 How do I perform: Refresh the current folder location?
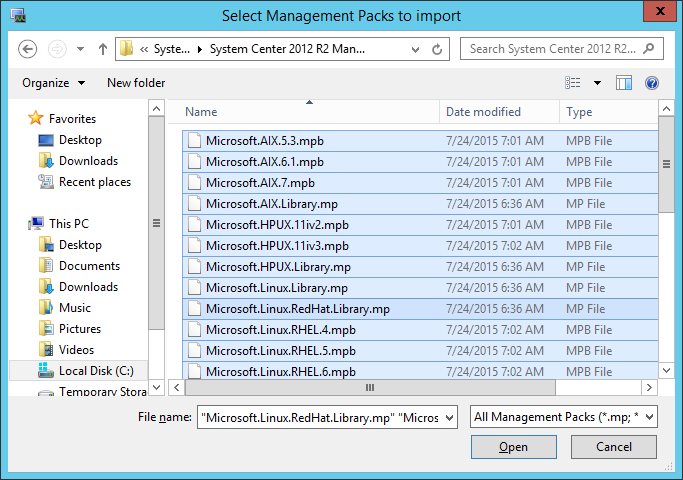(x=437, y=49)
